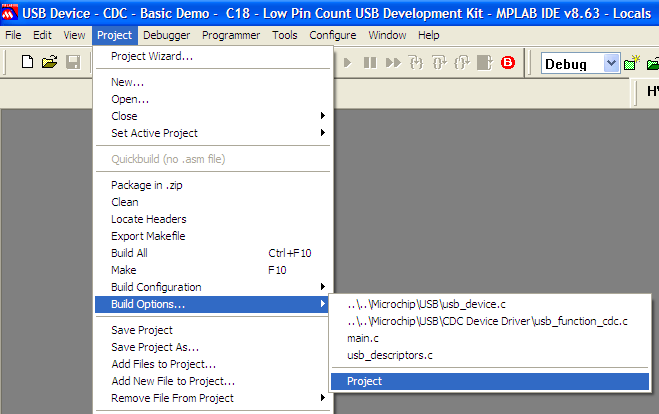Choose Project Wizard... from the menu

tap(212, 56)
